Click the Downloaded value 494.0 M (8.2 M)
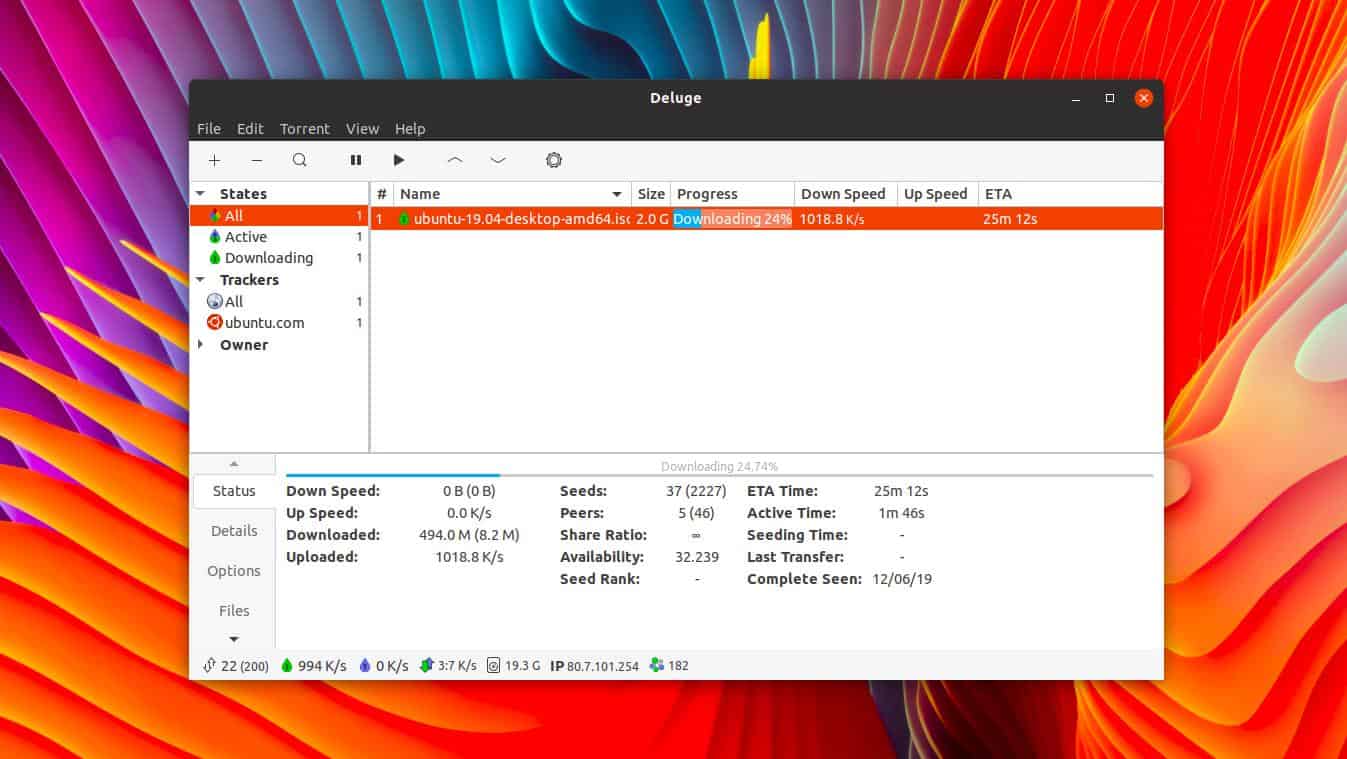Viewport: 1347px width, 759px height. tap(469, 535)
